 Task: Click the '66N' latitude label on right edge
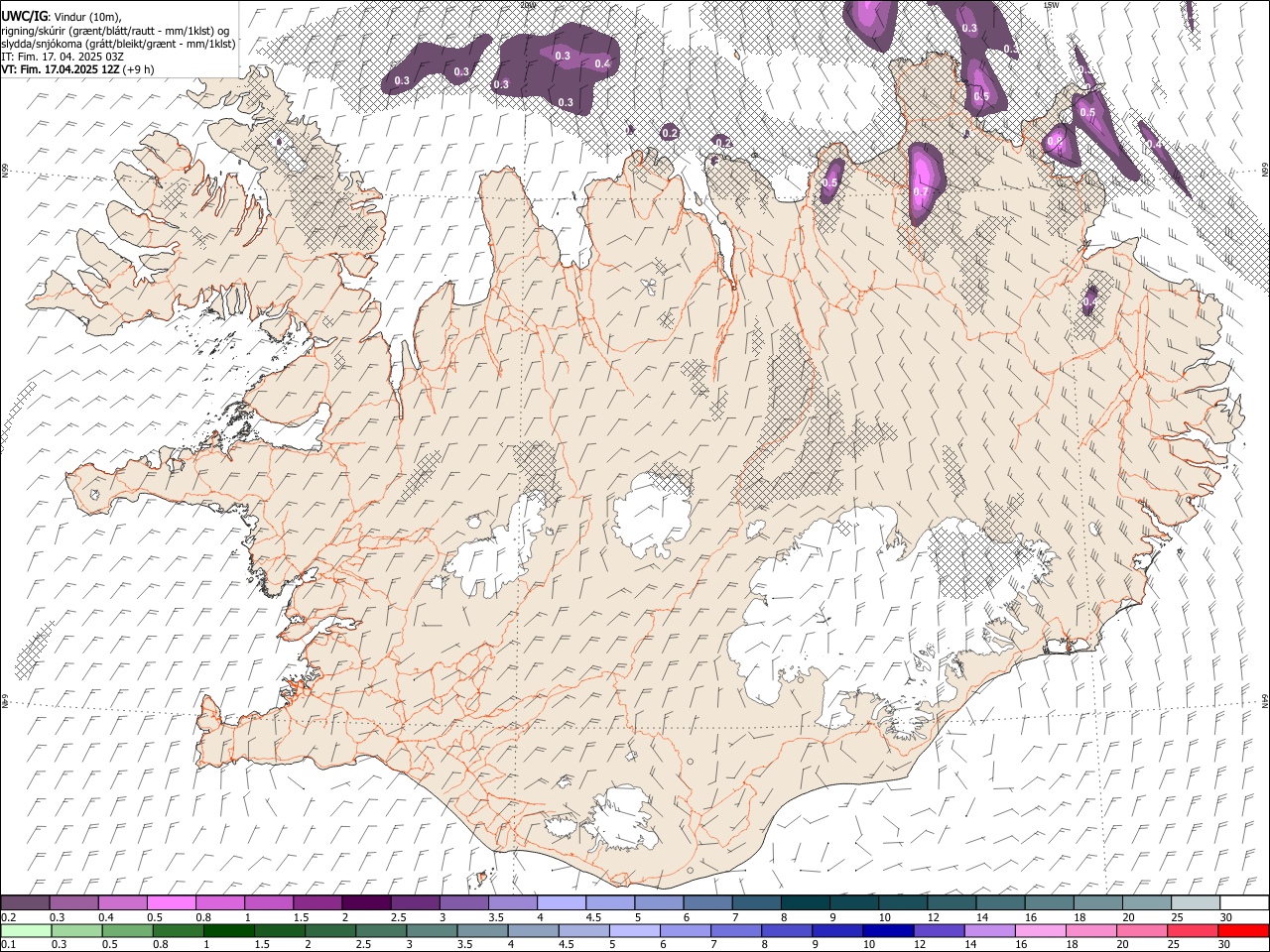[x=1265, y=171]
